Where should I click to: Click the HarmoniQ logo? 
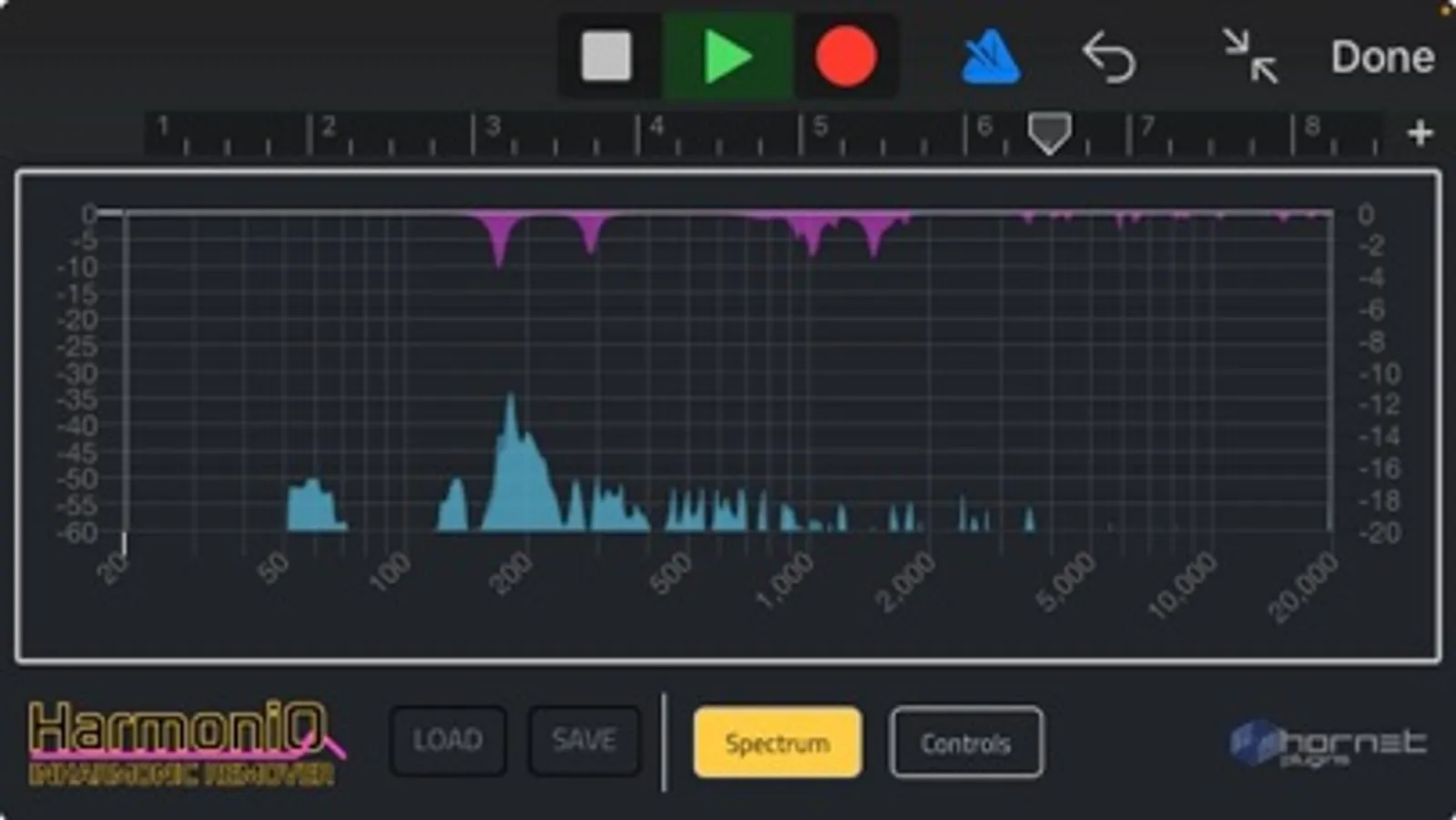click(x=187, y=743)
